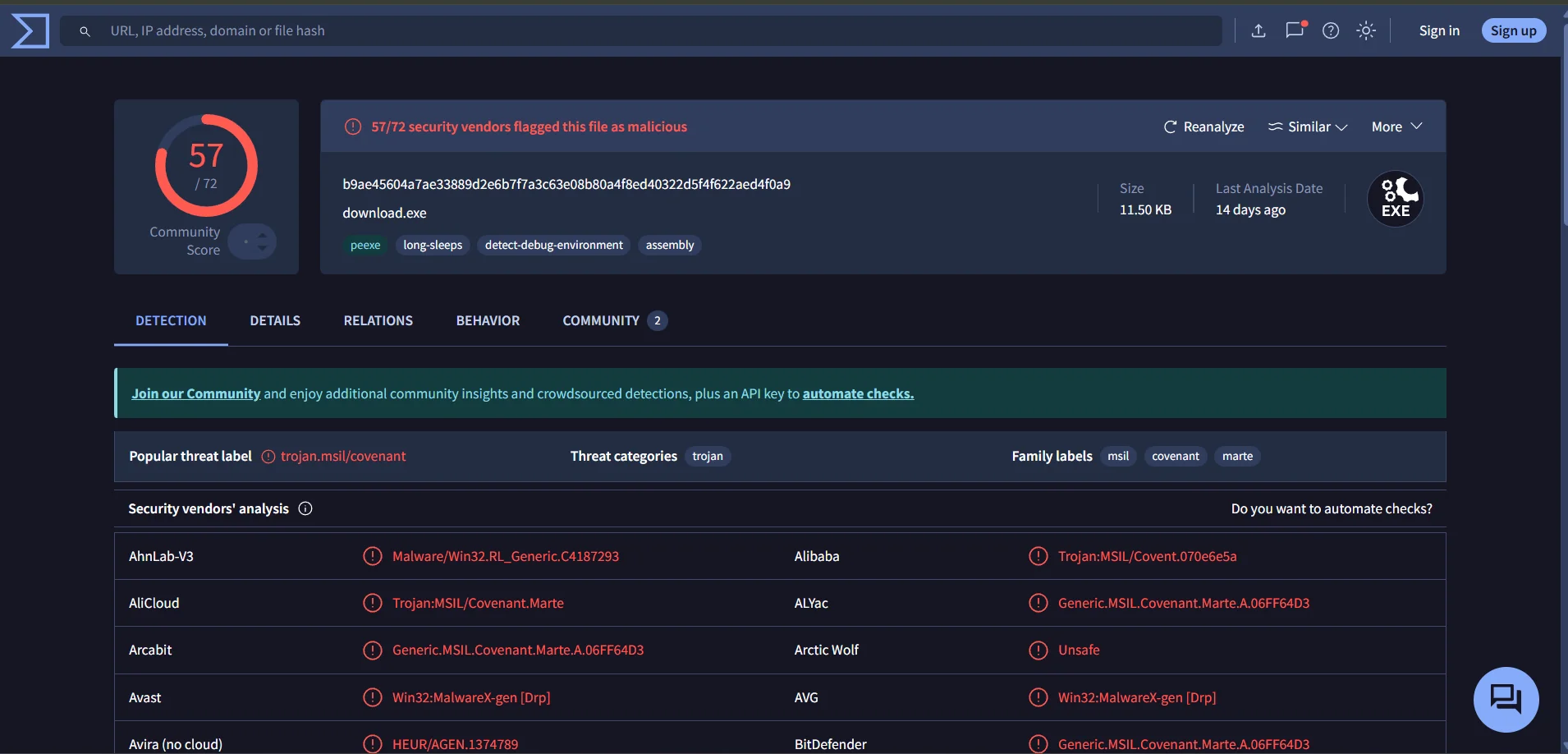Click the VirusTotal sigma logo
This screenshot has width=1568, height=754.
30,31
